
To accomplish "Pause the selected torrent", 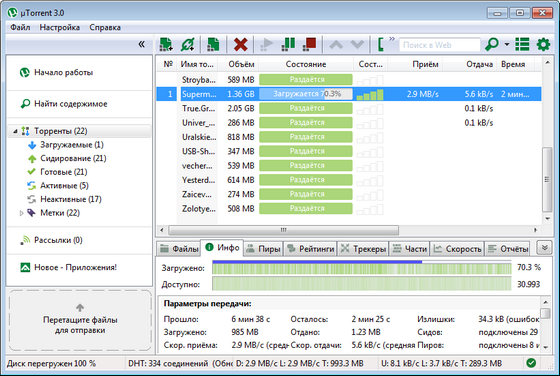I will point(288,44).
